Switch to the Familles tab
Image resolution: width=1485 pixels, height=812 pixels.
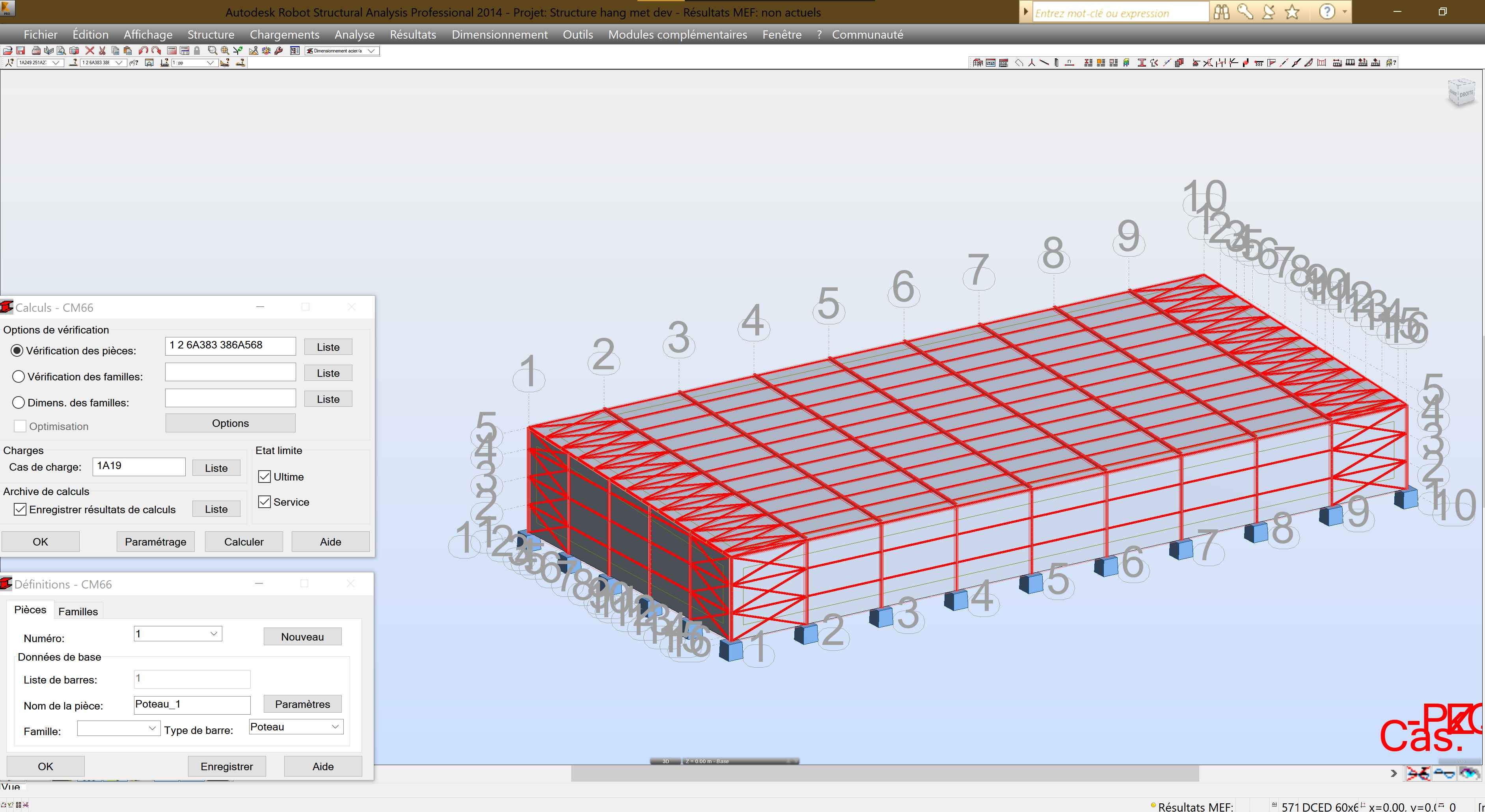pyautogui.click(x=78, y=611)
